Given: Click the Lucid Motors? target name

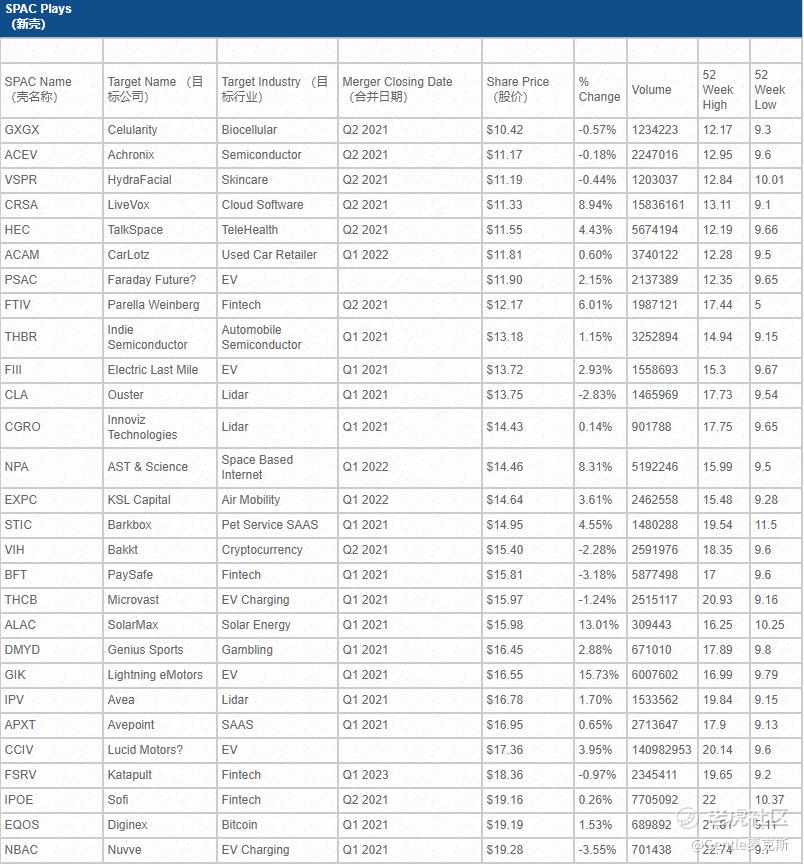Looking at the screenshot, I should point(145,750).
